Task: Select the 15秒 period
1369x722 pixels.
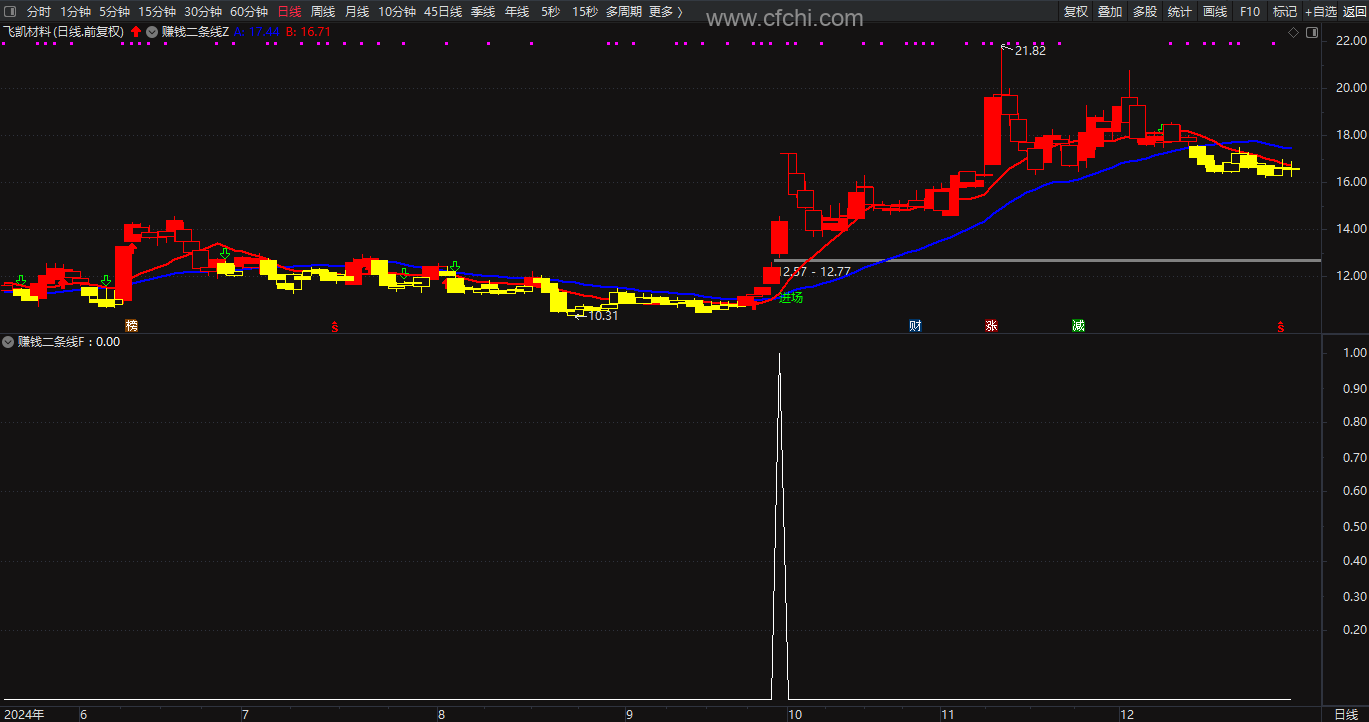Action: [584, 12]
